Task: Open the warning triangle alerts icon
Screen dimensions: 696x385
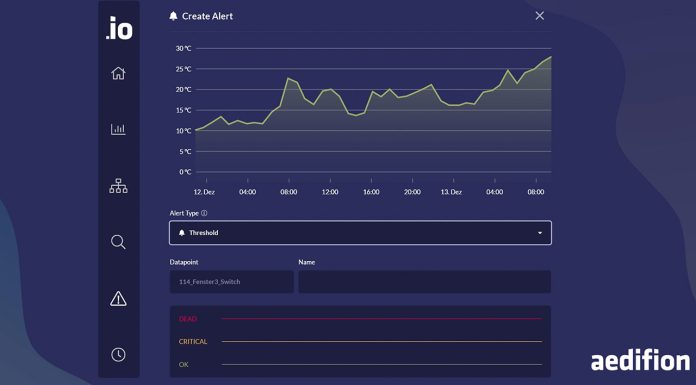Action: 118,299
